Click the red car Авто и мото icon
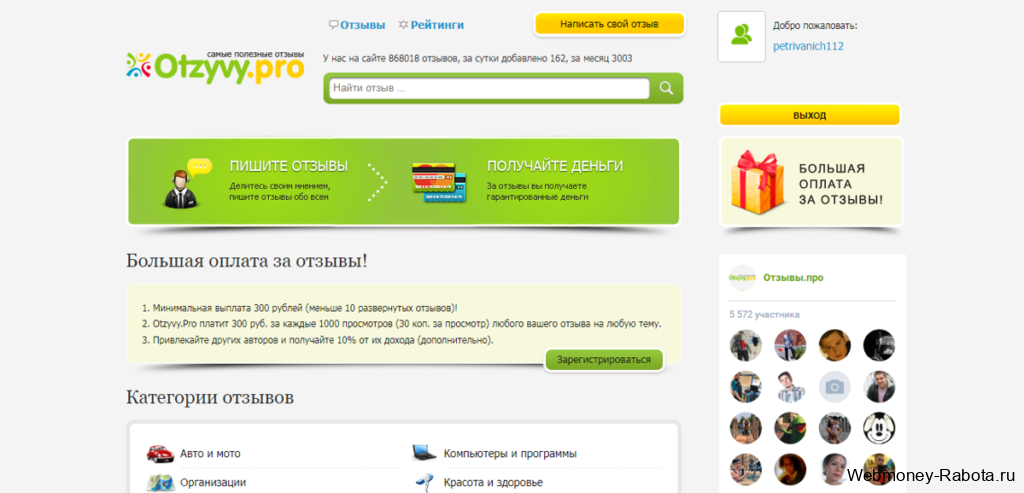 pyautogui.click(x=160, y=453)
